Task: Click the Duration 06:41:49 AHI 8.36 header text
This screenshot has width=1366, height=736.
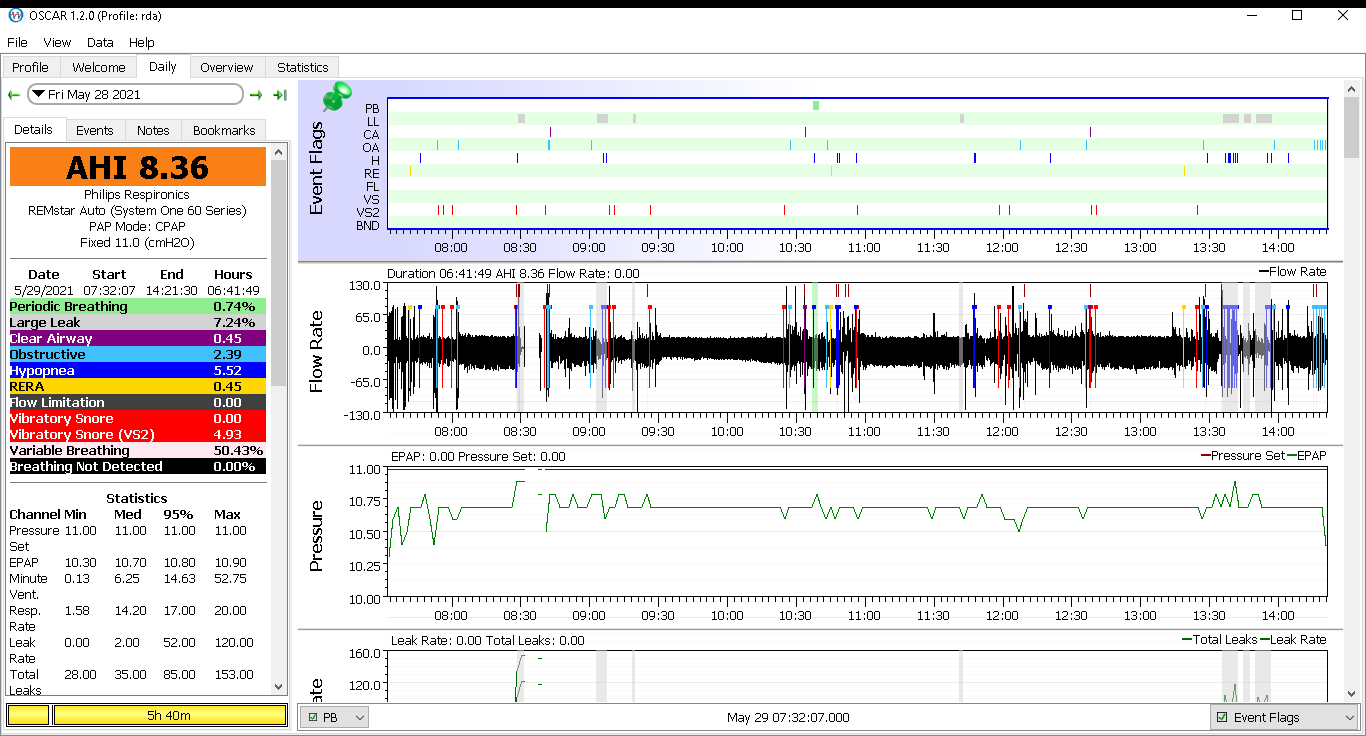Action: [513, 273]
